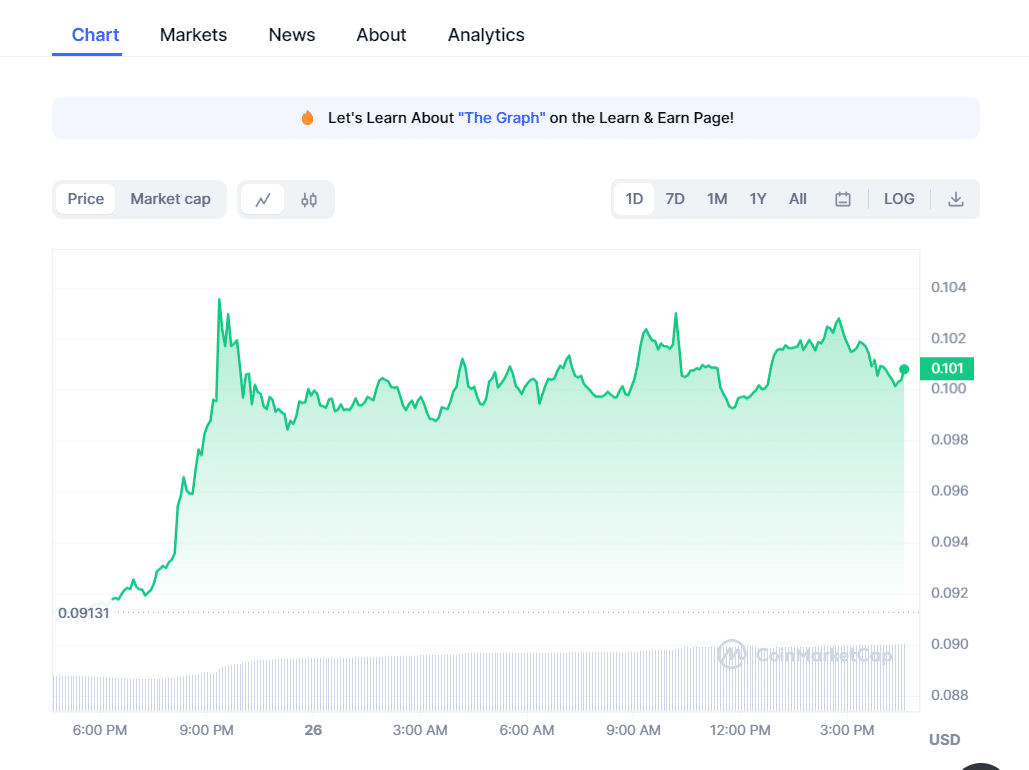Screen dimensions: 1029x770
Task: Open the Markets tab
Action: coord(193,35)
